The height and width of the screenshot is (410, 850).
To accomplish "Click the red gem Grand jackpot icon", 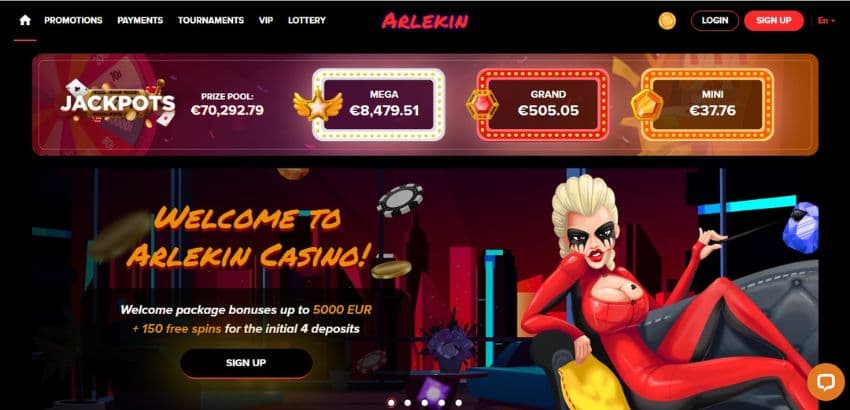I will (482, 105).
